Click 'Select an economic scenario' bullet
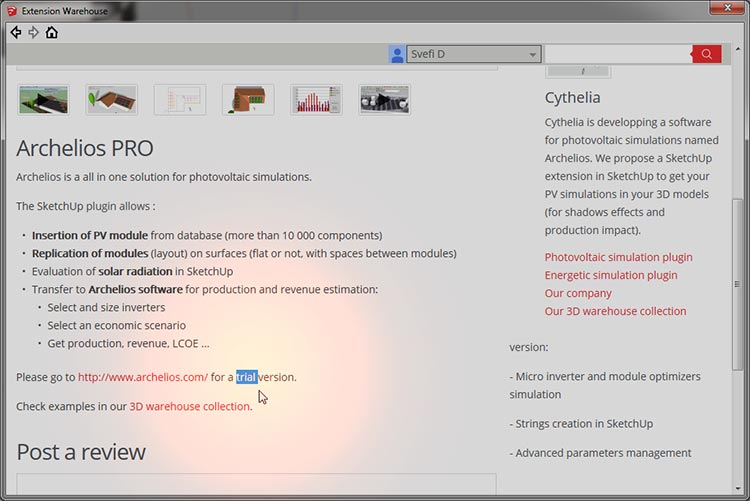750x501 pixels. (117, 325)
